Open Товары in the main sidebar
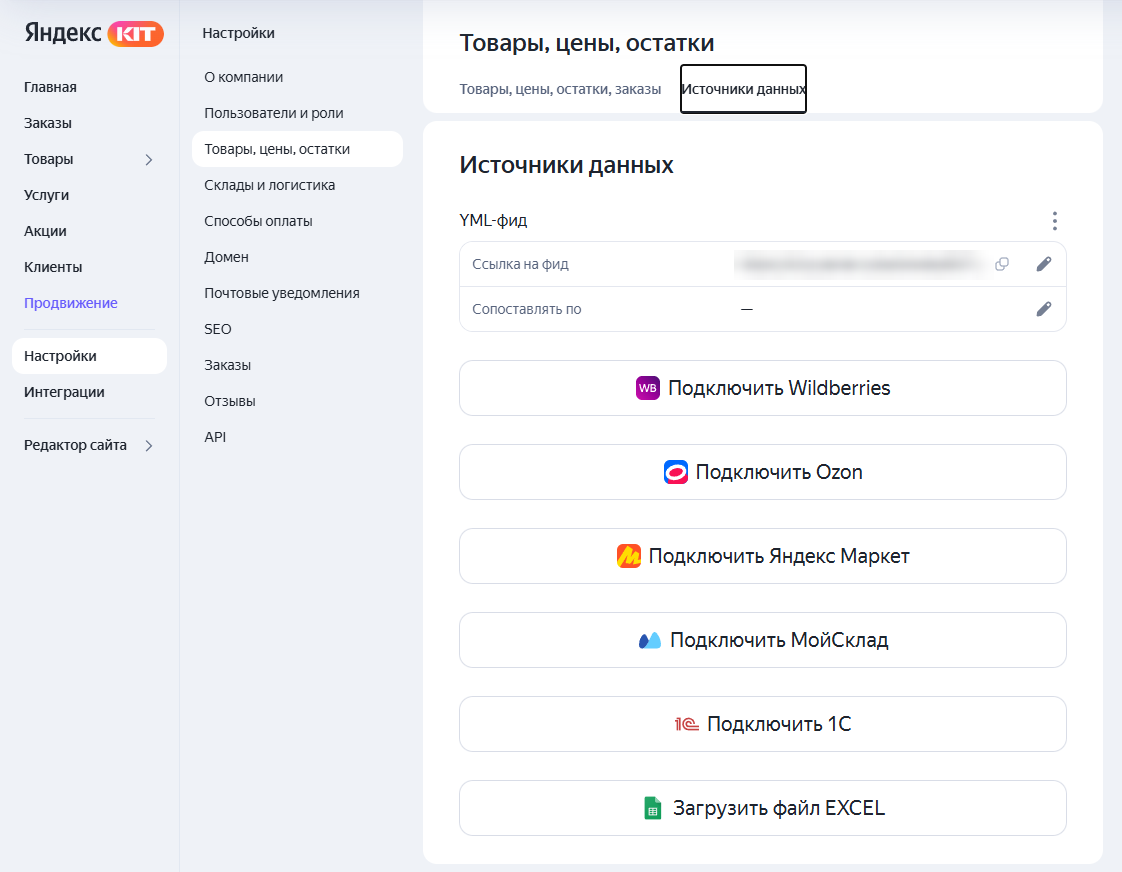This screenshot has height=872, width=1122. pyautogui.click(x=49, y=159)
